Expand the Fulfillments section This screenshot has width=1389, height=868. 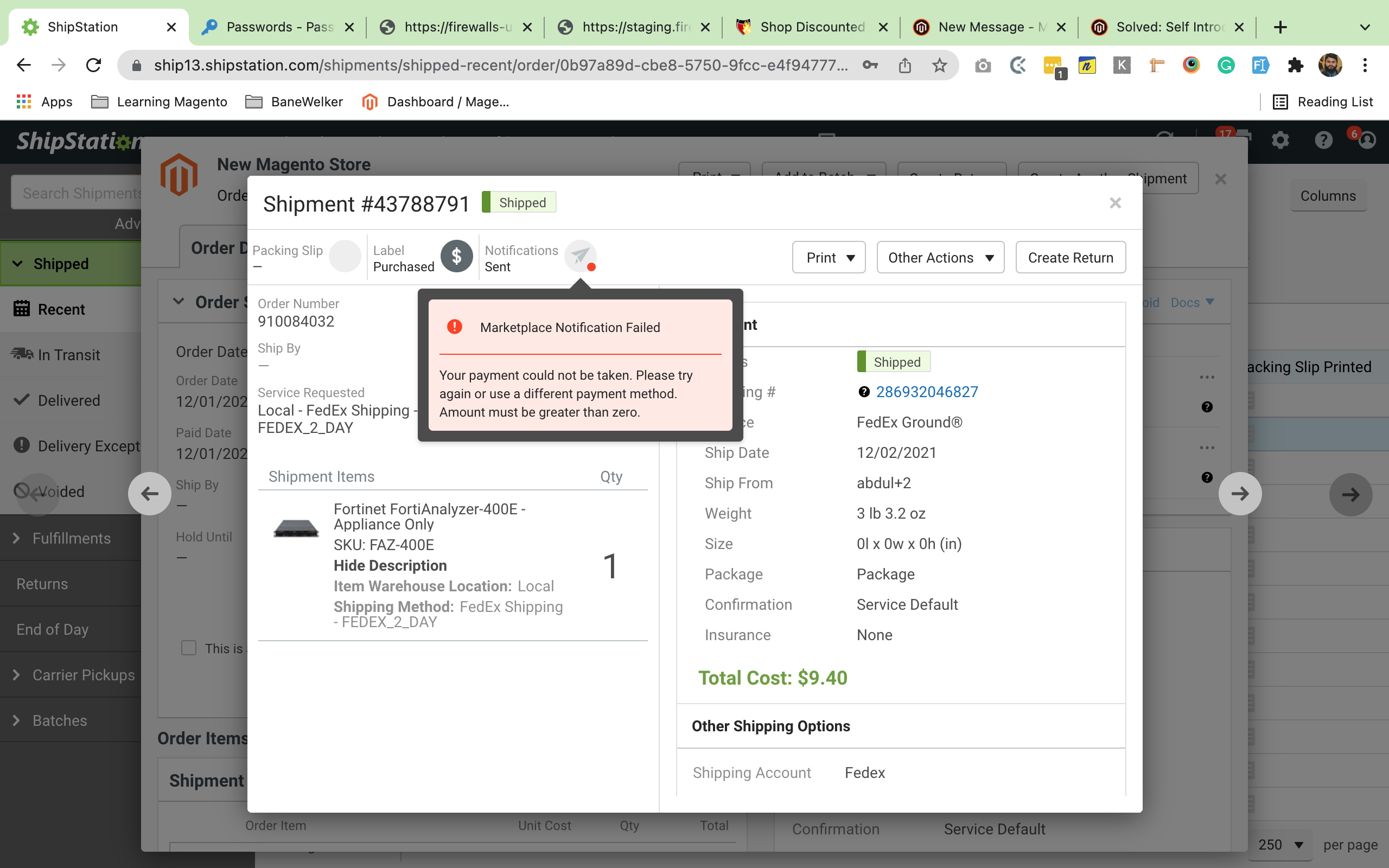(x=16, y=538)
